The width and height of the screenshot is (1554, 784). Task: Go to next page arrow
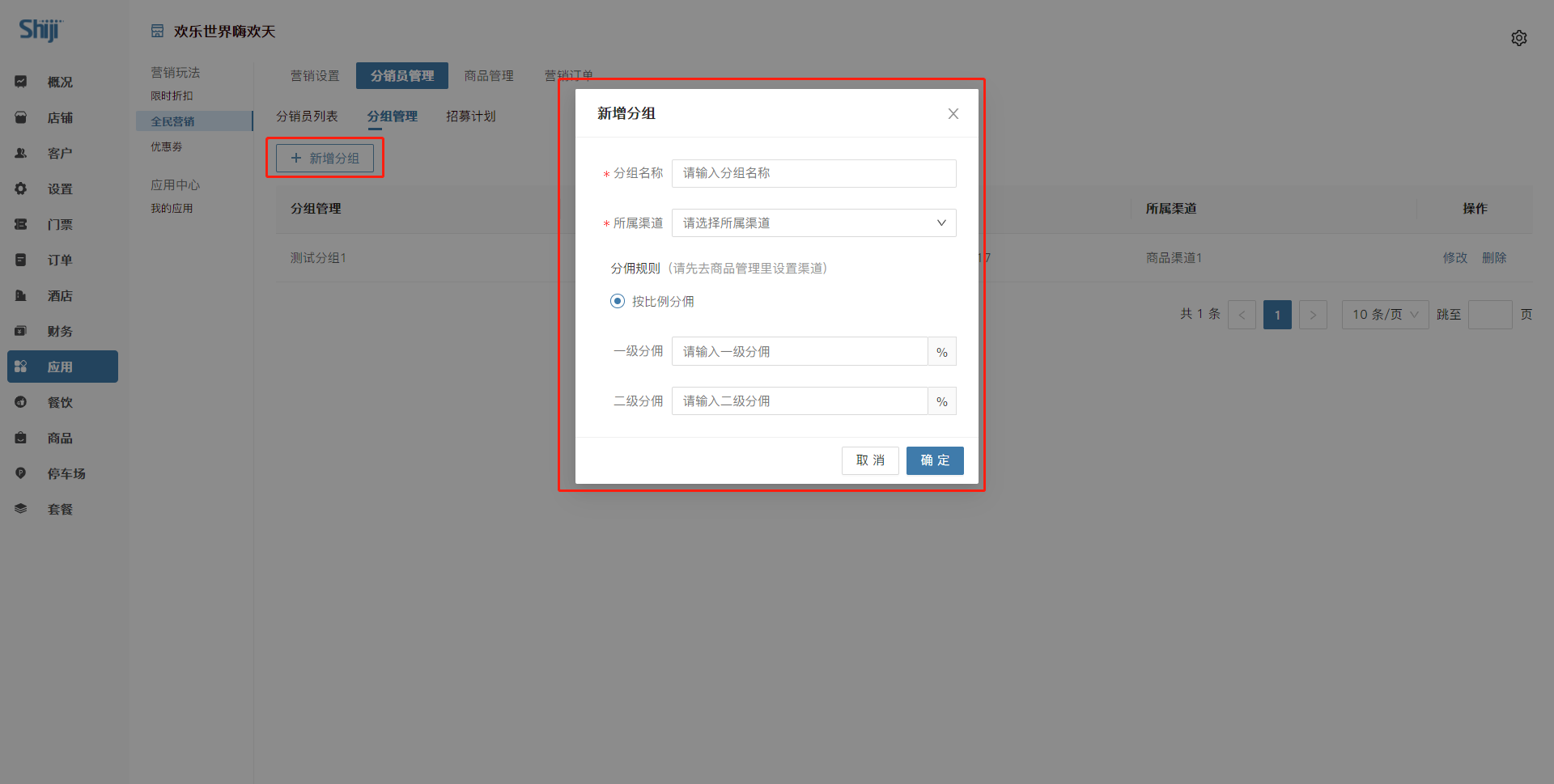click(1313, 315)
